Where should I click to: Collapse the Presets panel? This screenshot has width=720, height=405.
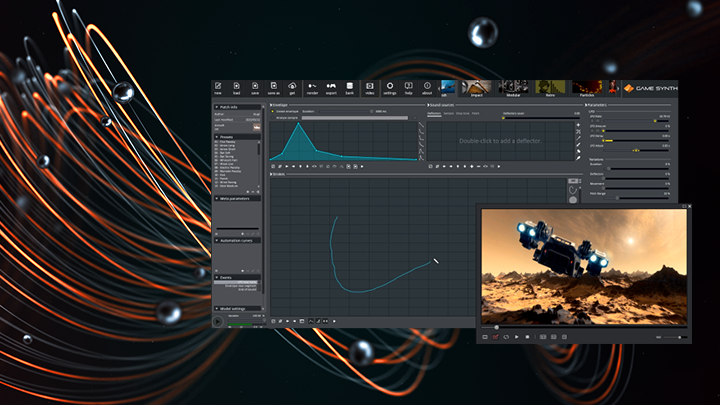(x=217, y=137)
